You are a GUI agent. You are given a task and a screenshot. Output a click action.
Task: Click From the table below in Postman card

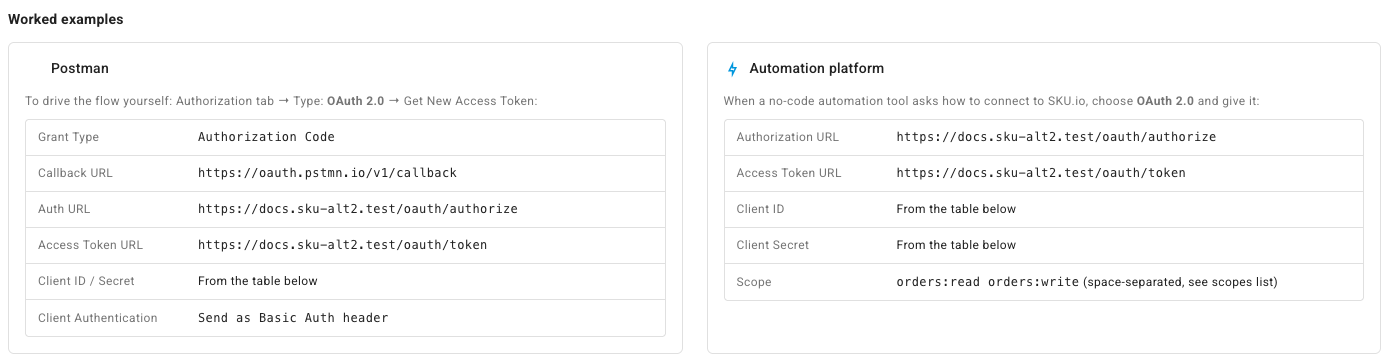coord(258,281)
